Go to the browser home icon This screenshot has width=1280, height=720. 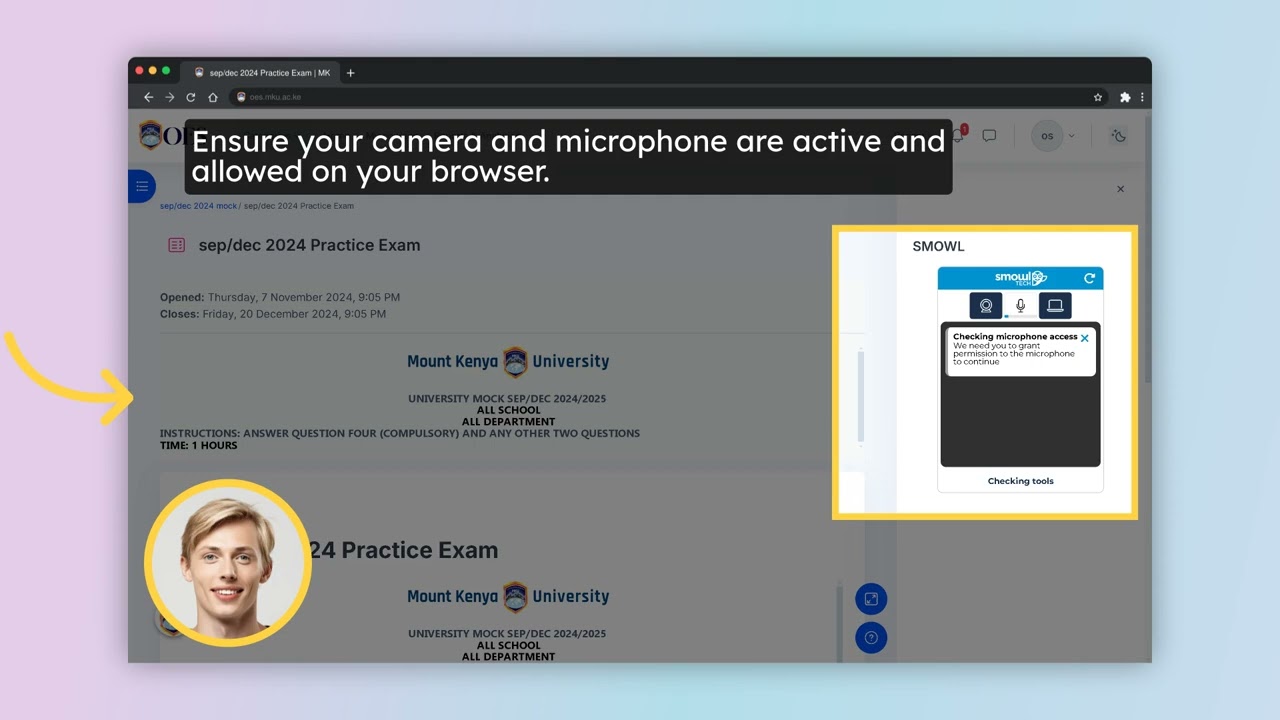212,97
